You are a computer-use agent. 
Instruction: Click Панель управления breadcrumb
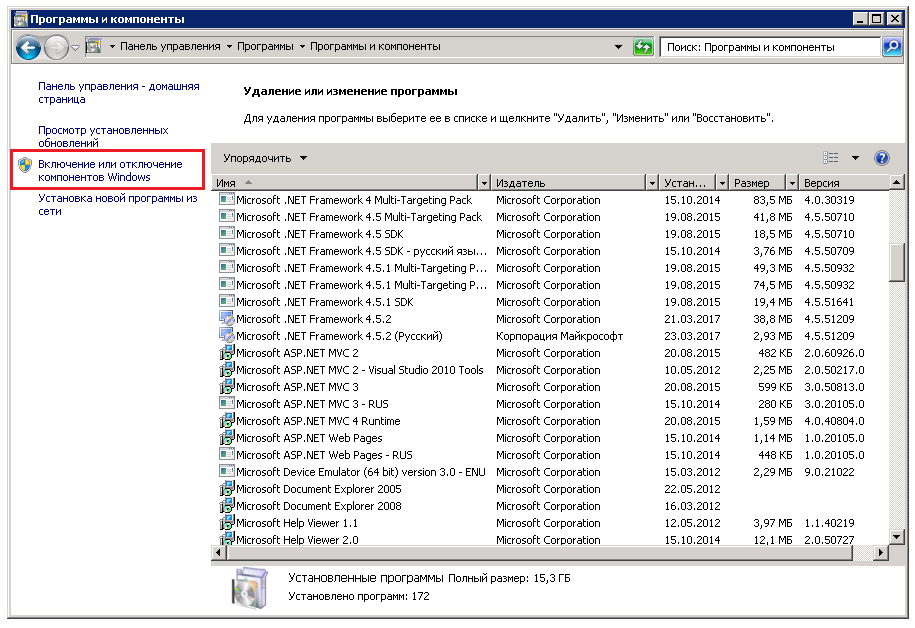click(x=170, y=47)
